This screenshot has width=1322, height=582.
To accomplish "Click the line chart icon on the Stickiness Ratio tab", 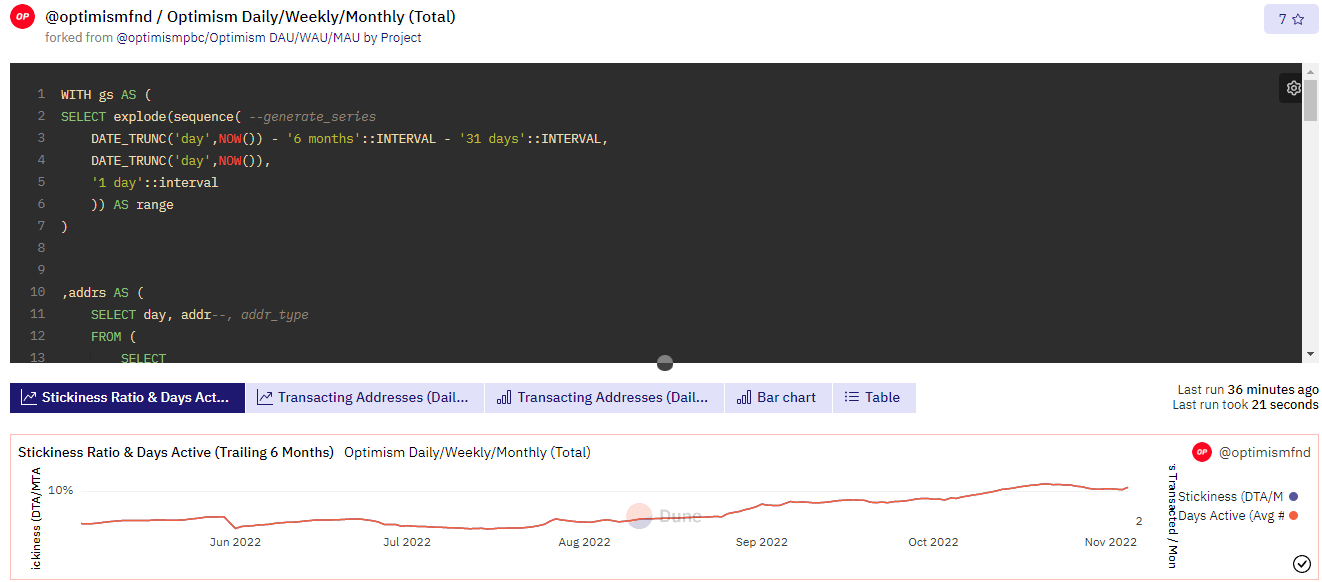I will point(29,398).
